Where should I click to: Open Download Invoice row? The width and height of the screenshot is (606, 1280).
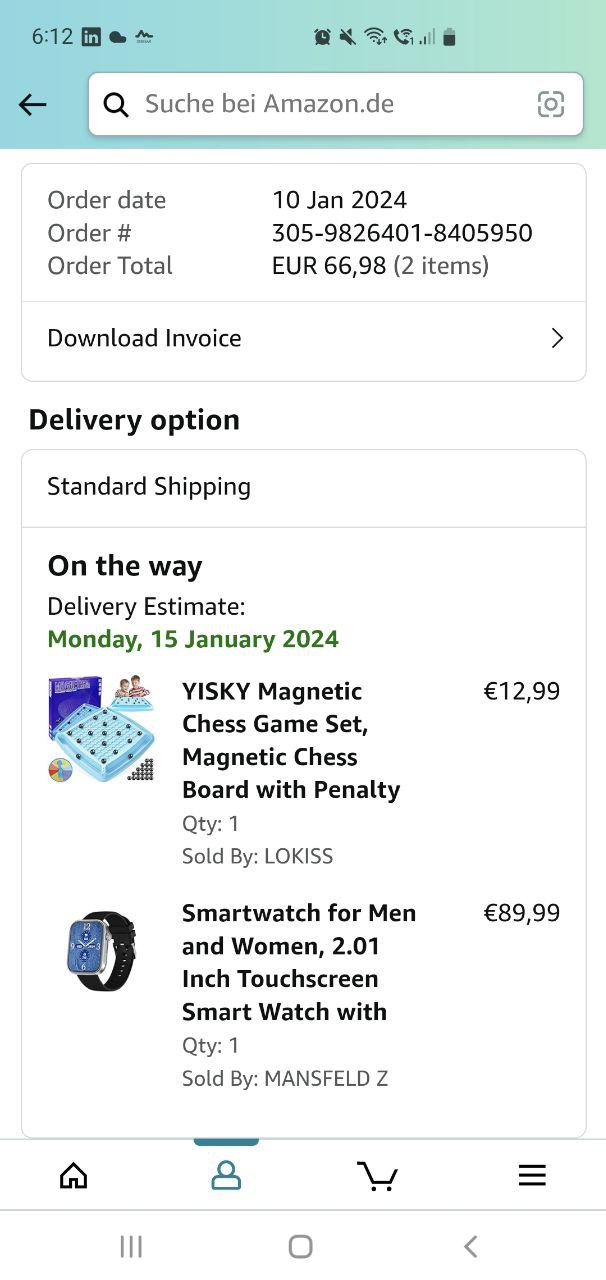coord(300,339)
